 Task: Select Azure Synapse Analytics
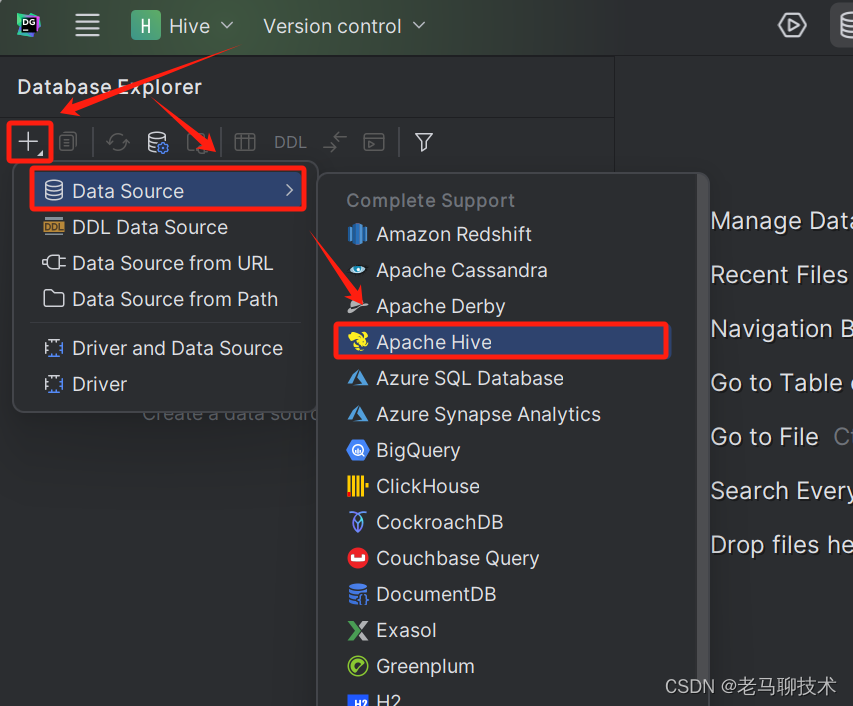[503, 414]
